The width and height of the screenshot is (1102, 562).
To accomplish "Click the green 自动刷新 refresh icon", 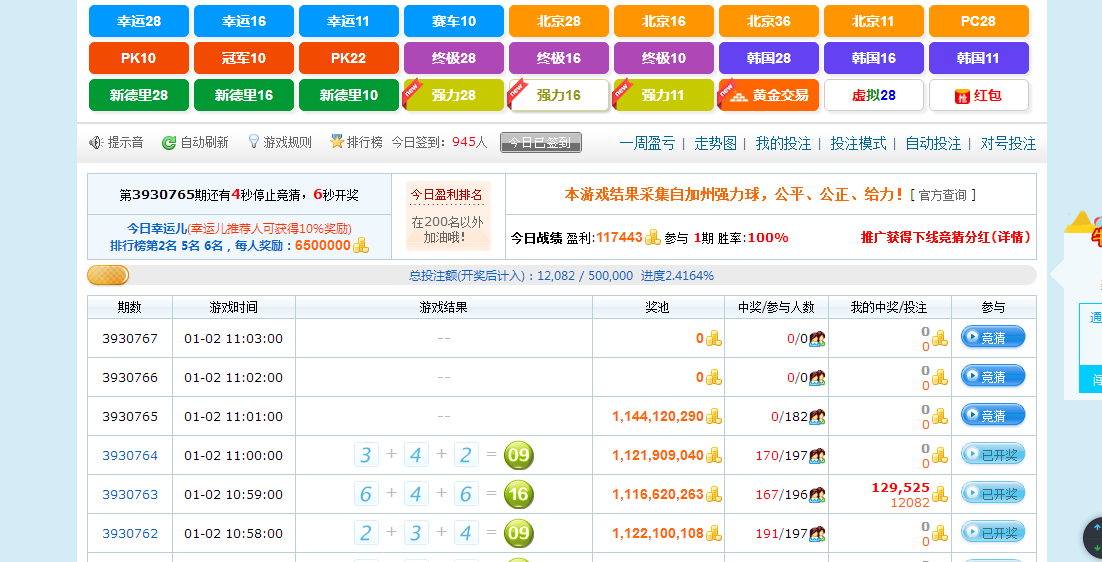I will tap(169, 143).
